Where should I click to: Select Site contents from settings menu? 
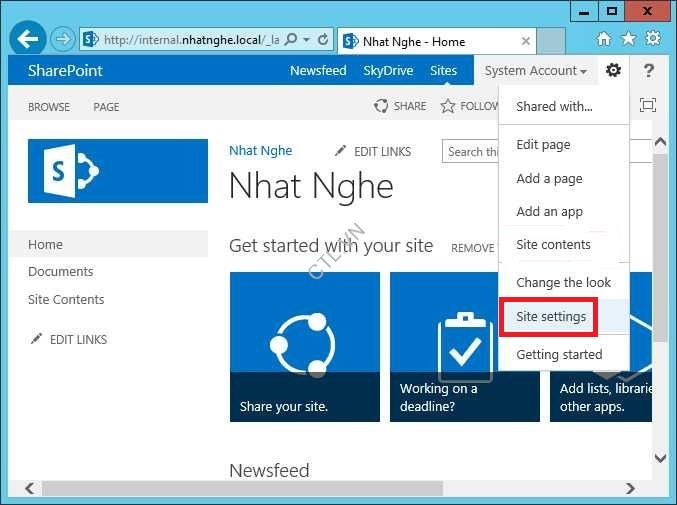pos(564,244)
